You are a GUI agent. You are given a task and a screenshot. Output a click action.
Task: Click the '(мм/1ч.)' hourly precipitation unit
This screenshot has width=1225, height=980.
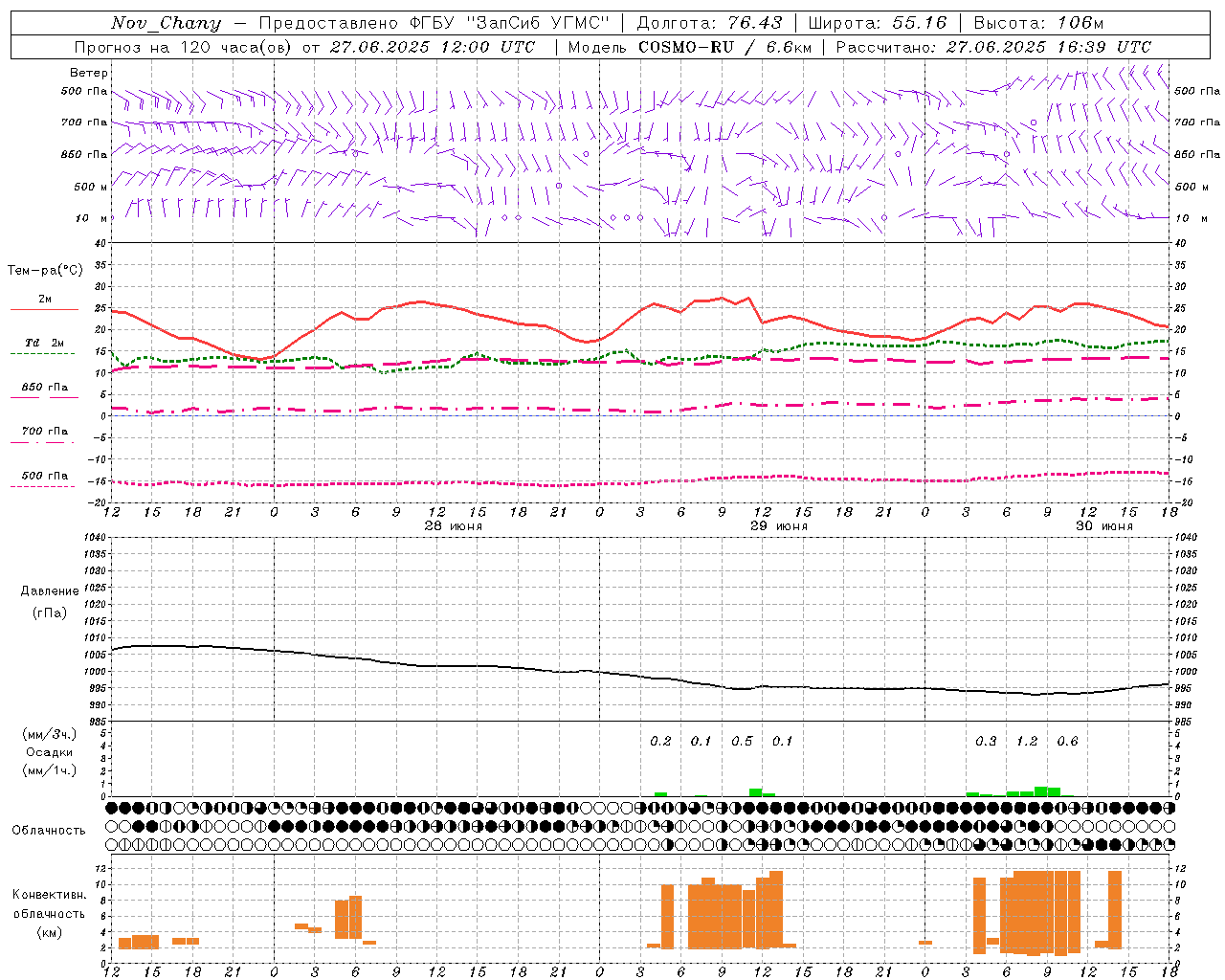click(50, 770)
